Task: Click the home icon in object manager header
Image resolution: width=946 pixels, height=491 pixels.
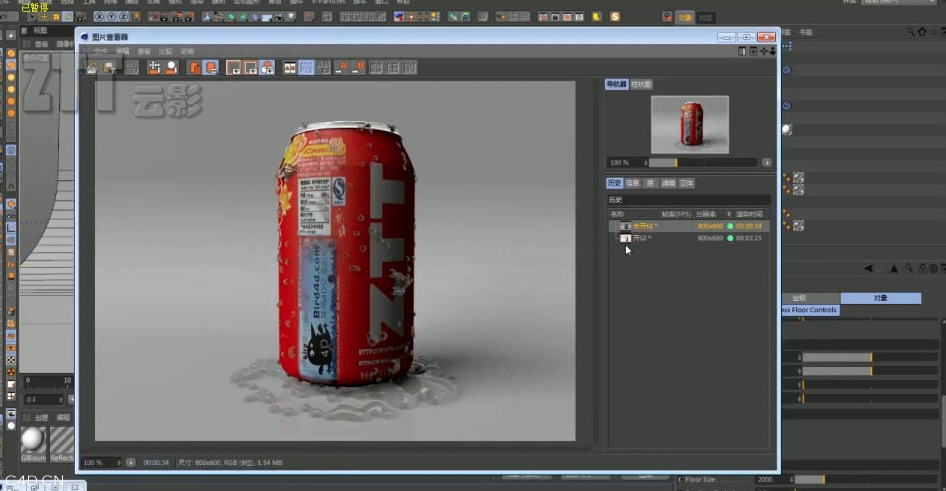Action: click(922, 32)
